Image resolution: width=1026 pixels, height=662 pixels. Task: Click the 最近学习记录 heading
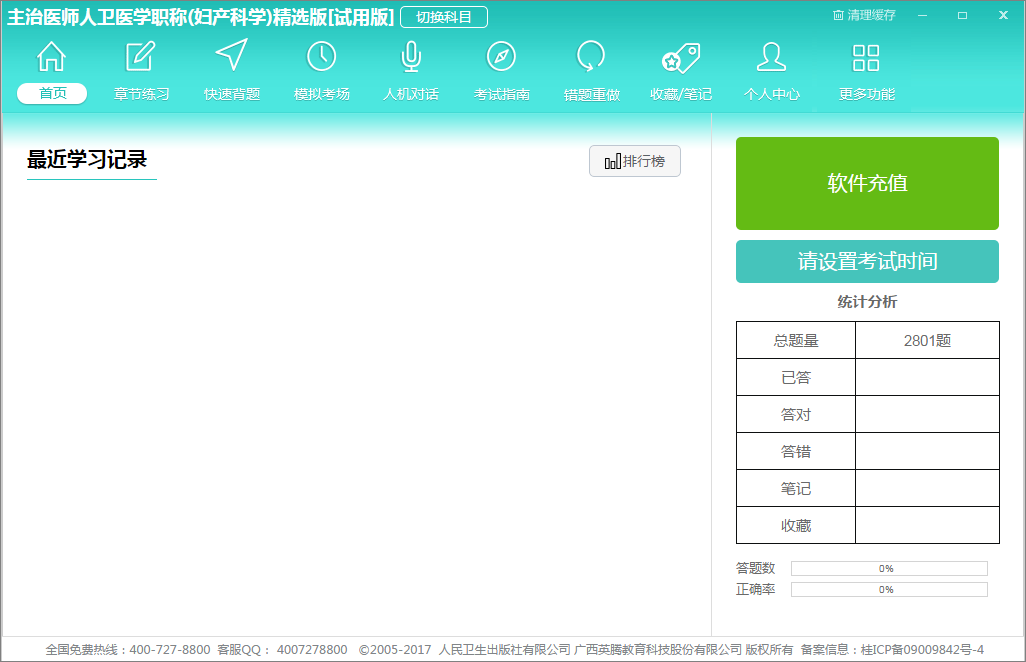tap(87, 160)
